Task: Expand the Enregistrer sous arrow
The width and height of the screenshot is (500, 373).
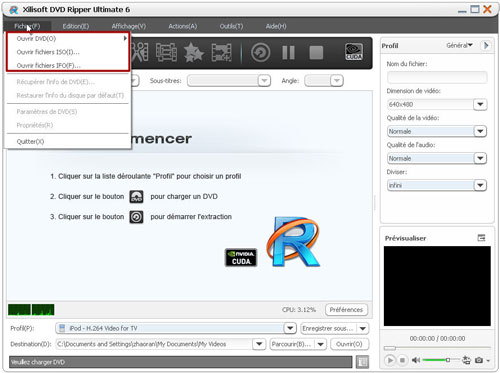Action: tap(363, 329)
